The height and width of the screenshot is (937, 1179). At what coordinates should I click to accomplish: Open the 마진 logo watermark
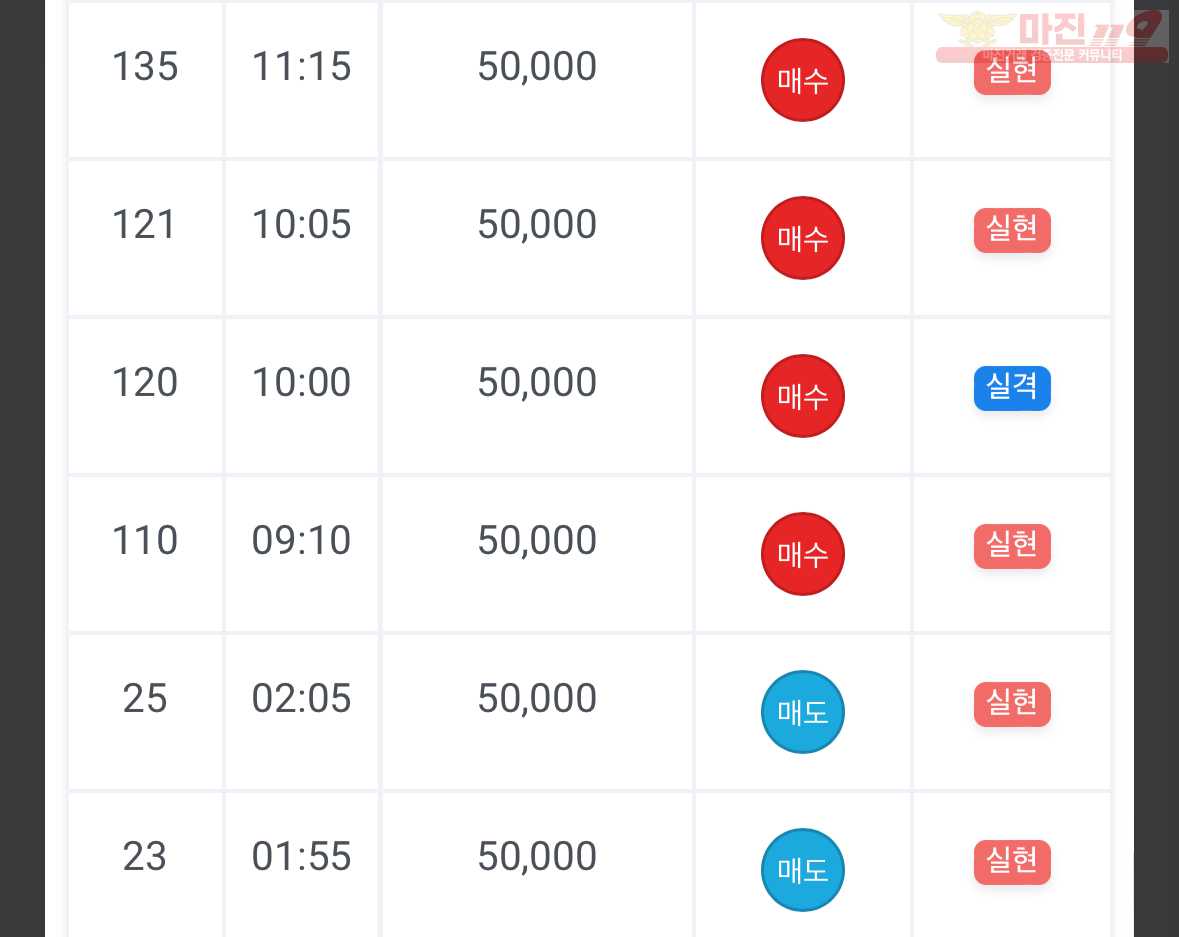click(1052, 35)
